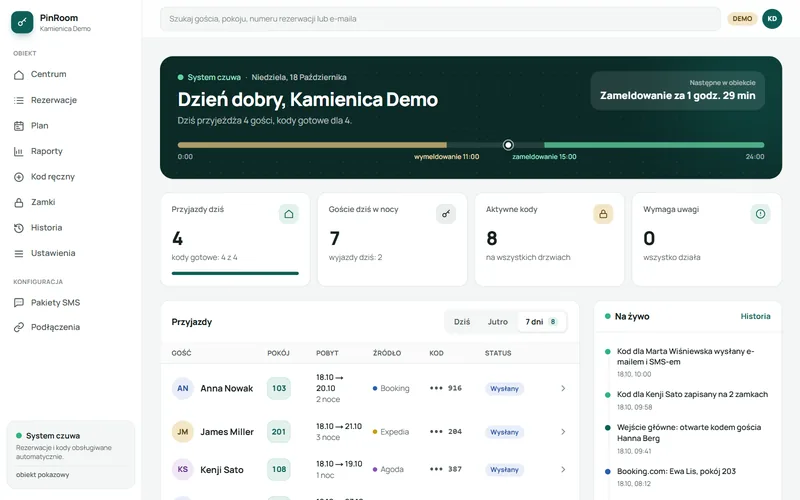Image resolution: width=800 pixels, height=500 pixels.
Task: Click Expedia source for James Miller
Action: point(391,432)
